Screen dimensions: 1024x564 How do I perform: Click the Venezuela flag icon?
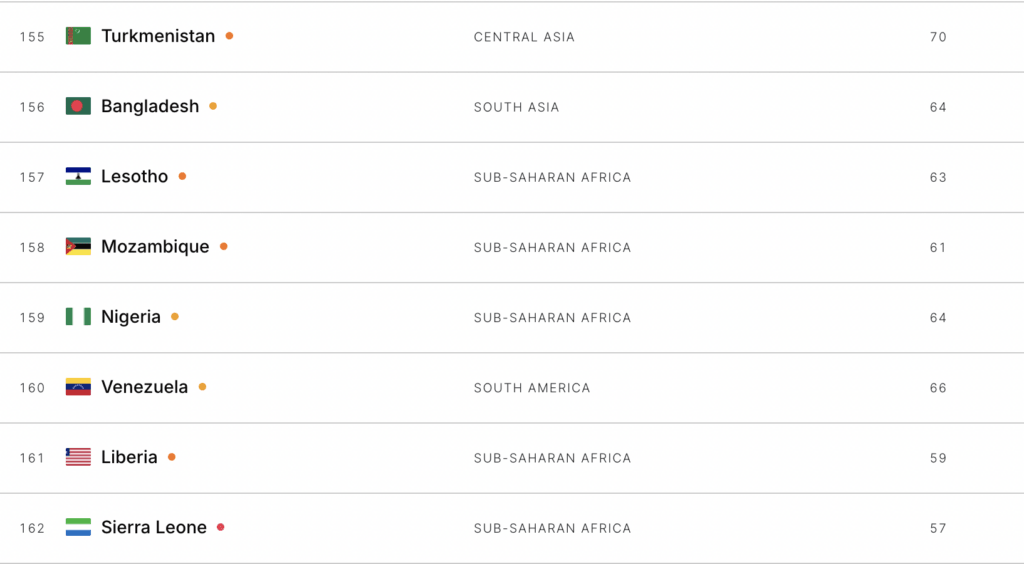click(x=78, y=386)
